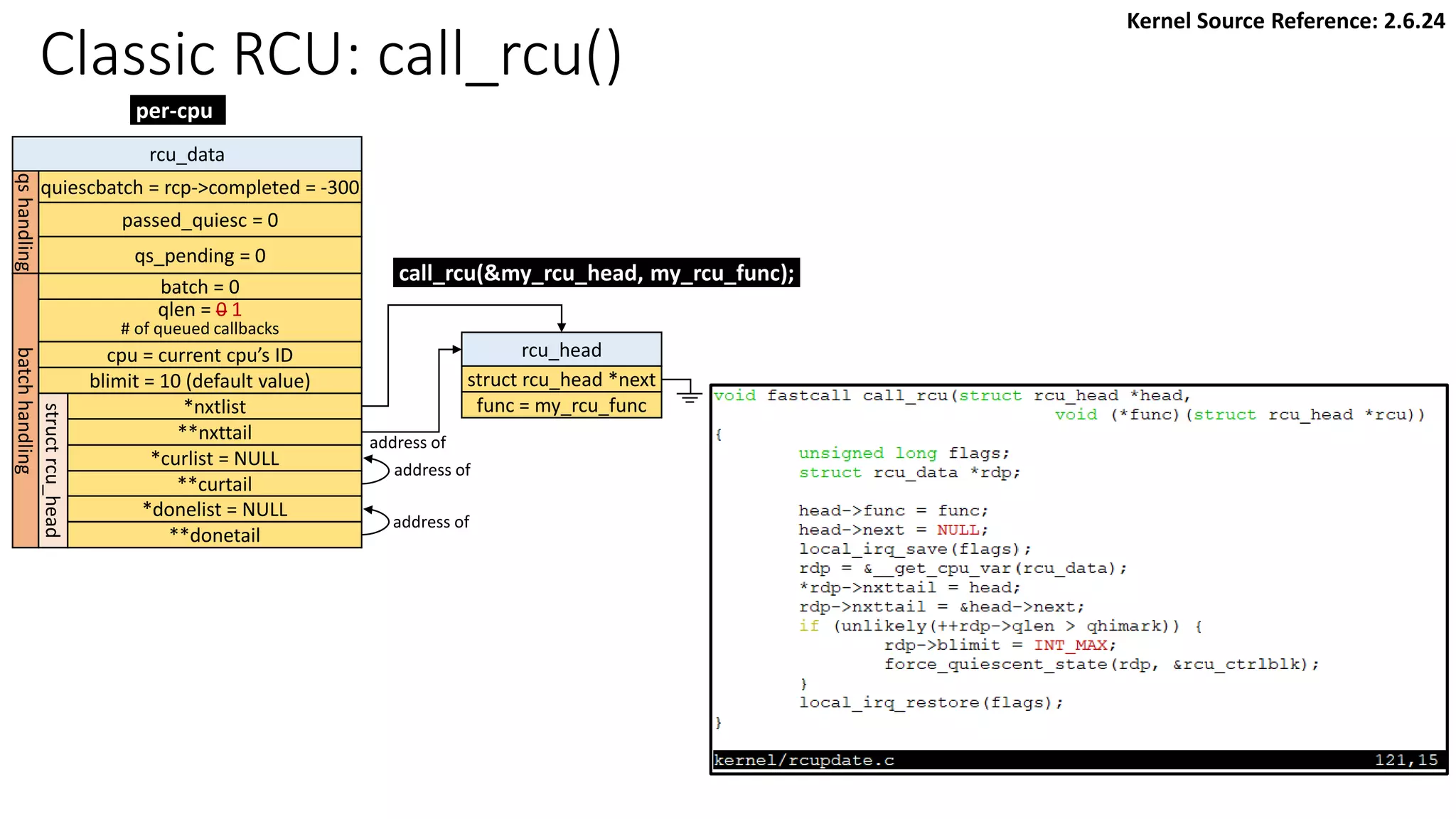Click the ground symbol next to rcu_head next
This screenshot has height=819, width=1456.
[689, 397]
